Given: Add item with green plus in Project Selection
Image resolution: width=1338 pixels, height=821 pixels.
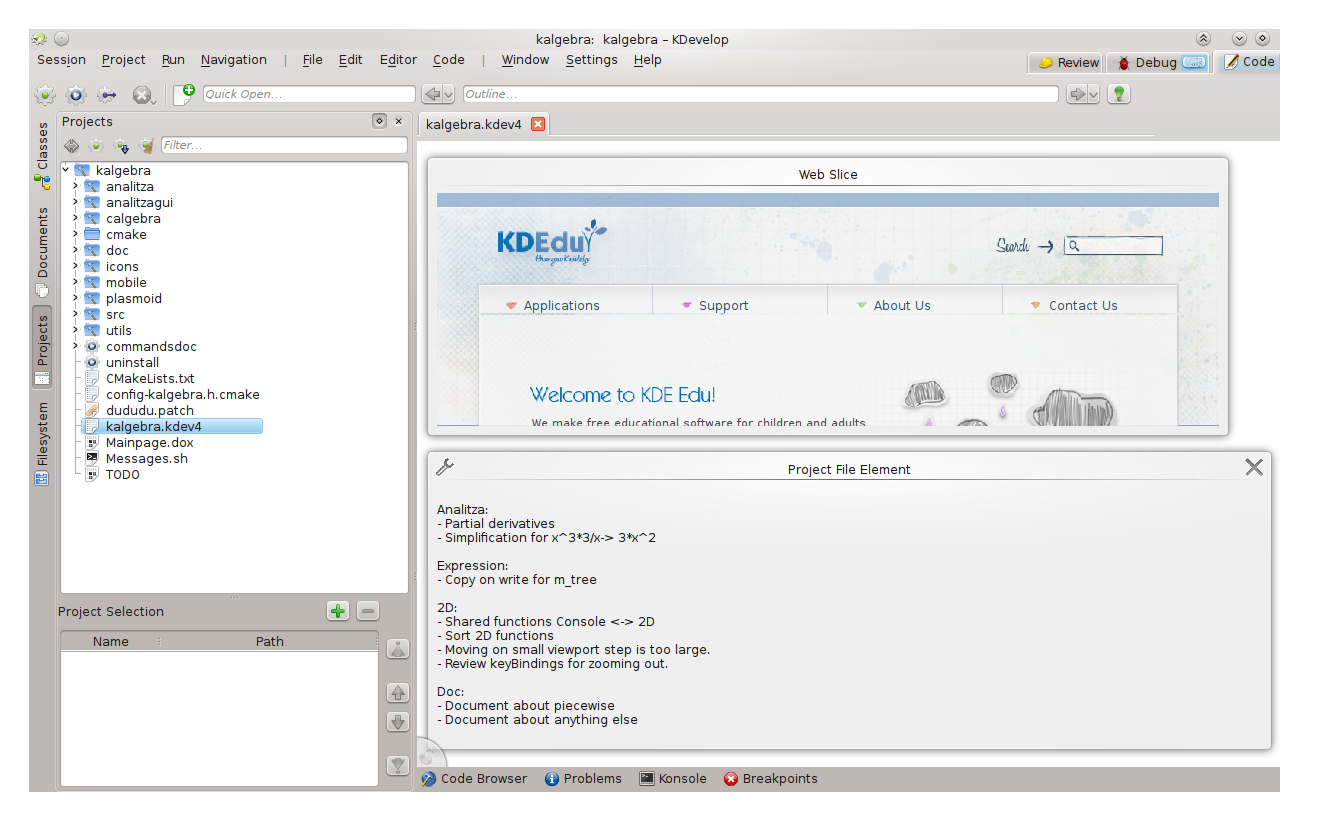Looking at the screenshot, I should tap(338, 611).
